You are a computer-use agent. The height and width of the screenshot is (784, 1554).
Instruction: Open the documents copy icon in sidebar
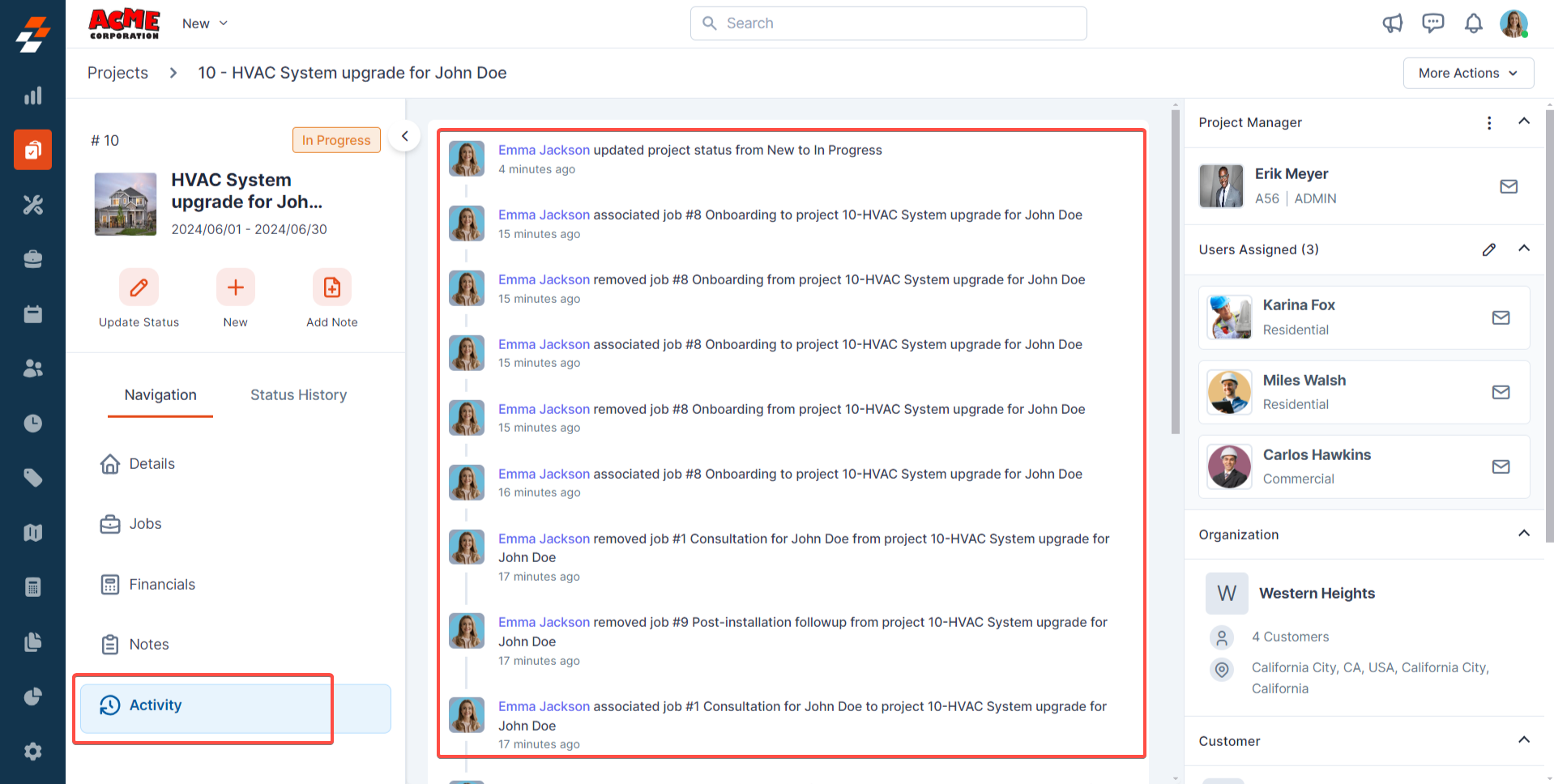tap(32, 642)
